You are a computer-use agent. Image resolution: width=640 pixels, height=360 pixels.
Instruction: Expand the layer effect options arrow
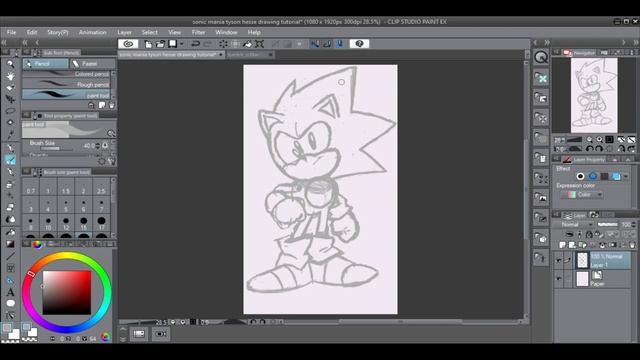point(626,176)
